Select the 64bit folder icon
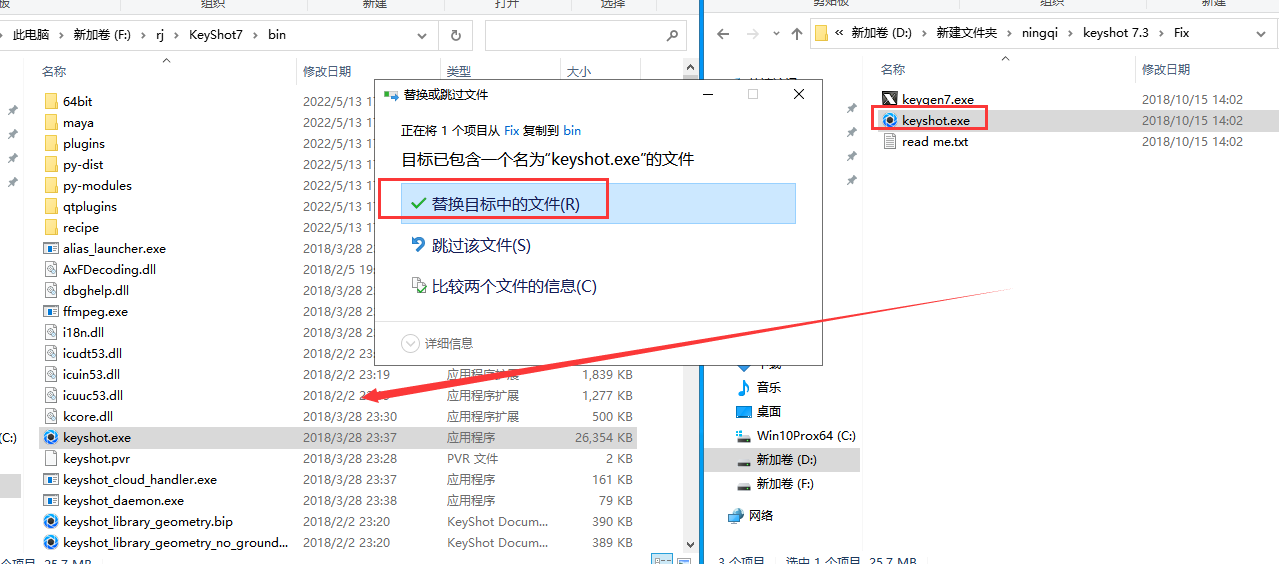The image size is (1279, 564). pos(52,101)
